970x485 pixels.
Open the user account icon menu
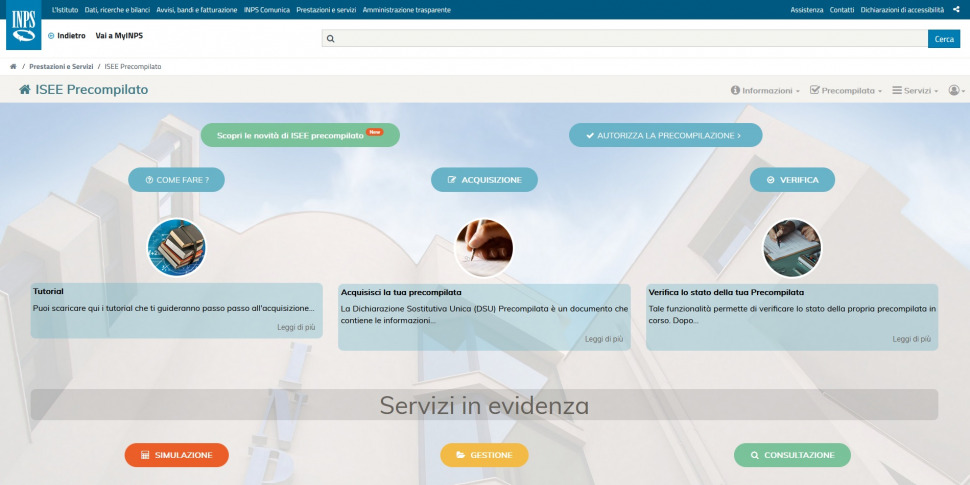point(956,90)
